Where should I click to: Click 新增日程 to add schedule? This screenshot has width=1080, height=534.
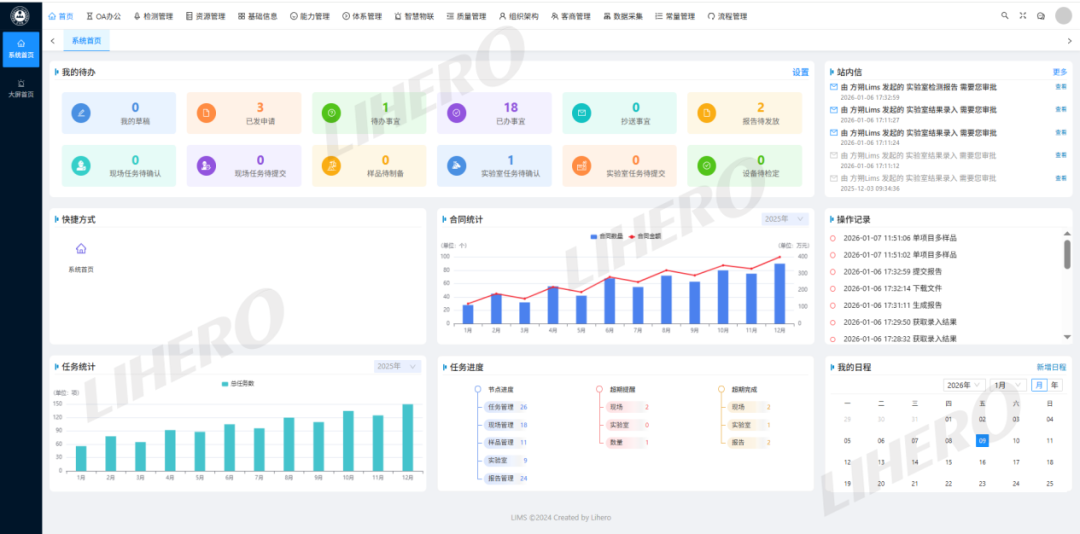(1051, 367)
